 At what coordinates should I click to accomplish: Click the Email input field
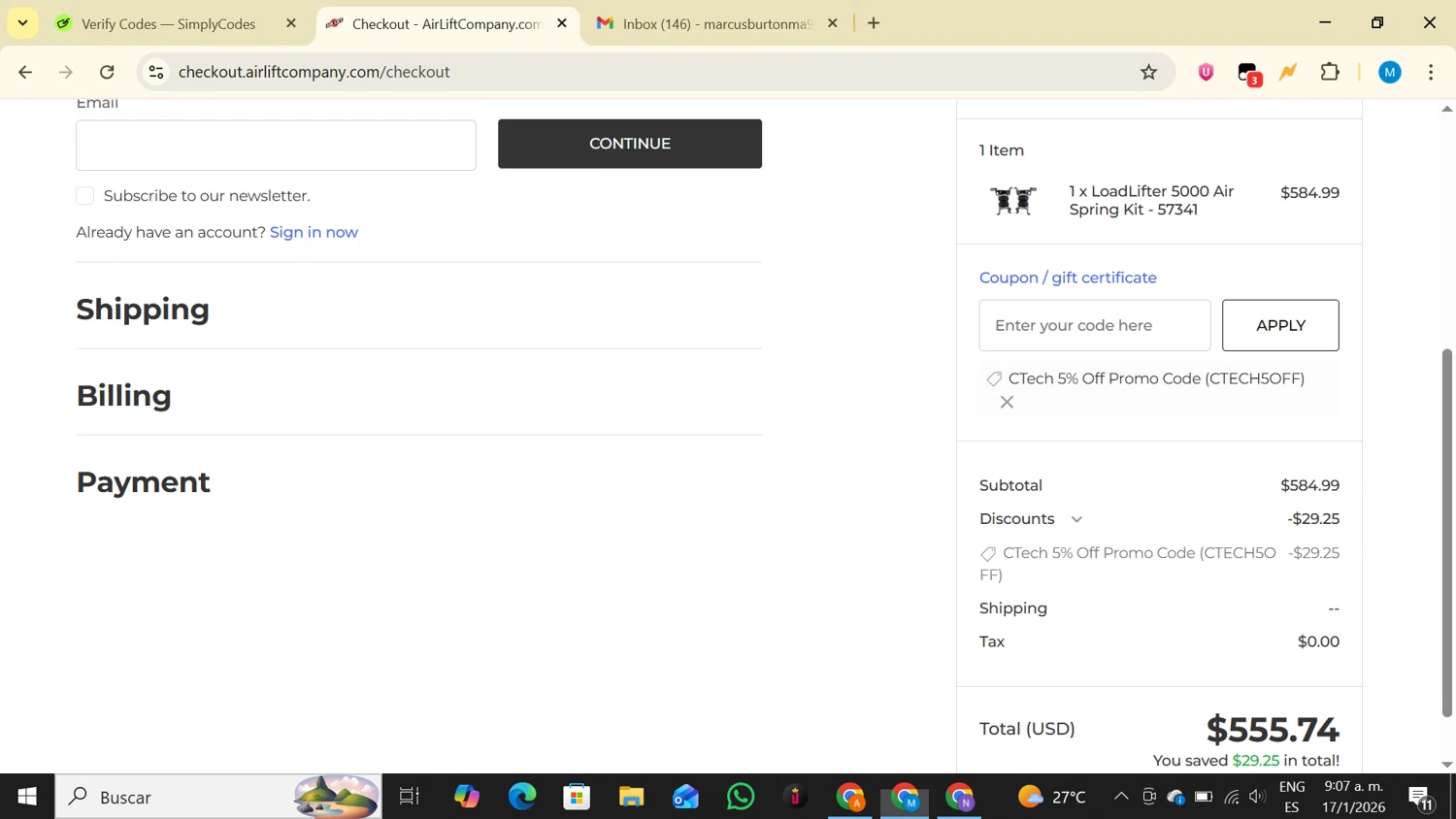pyautogui.click(x=276, y=146)
